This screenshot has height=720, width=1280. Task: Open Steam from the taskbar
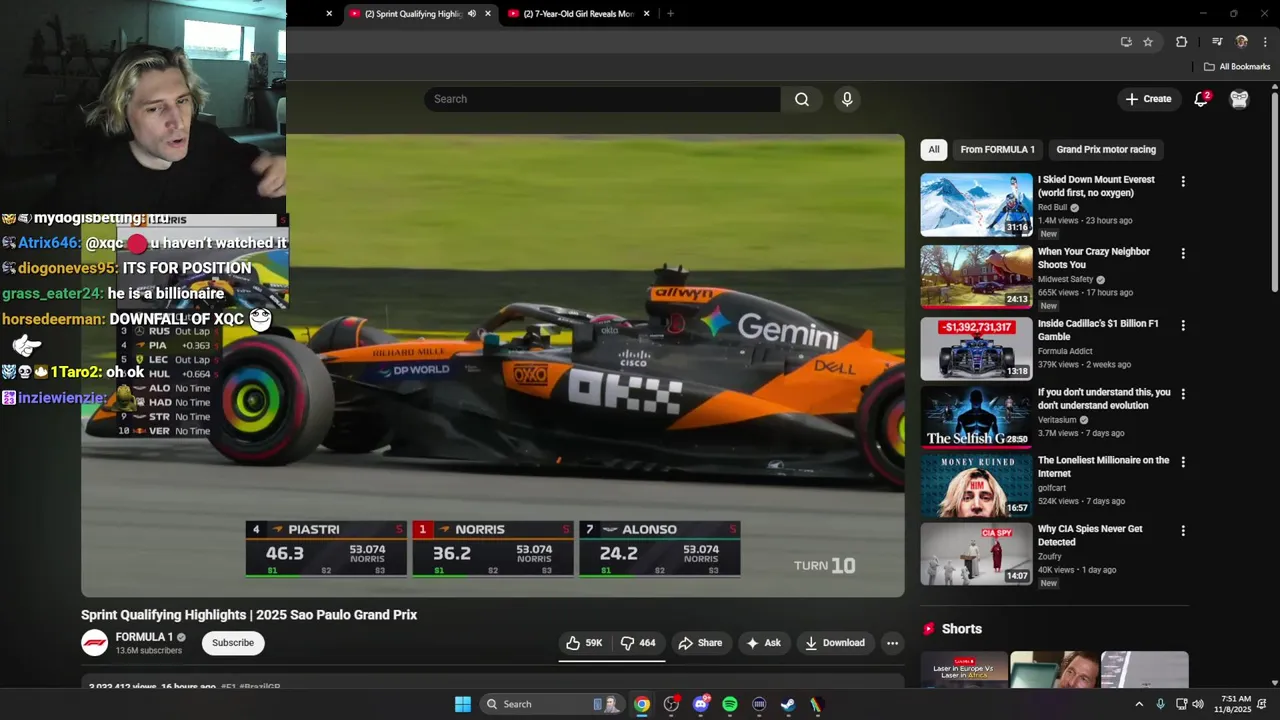[x=788, y=704]
